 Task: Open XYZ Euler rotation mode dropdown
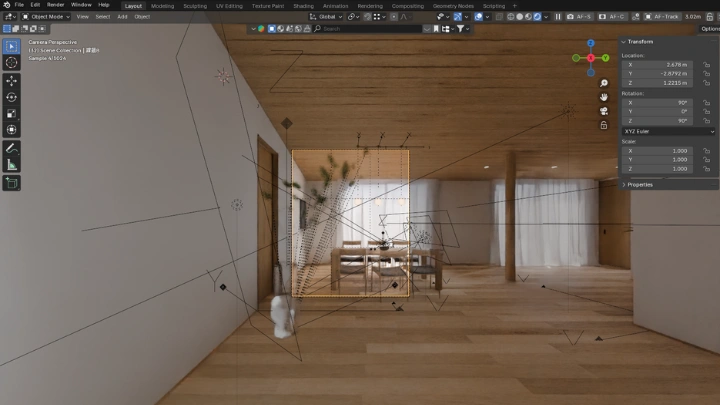pos(669,131)
